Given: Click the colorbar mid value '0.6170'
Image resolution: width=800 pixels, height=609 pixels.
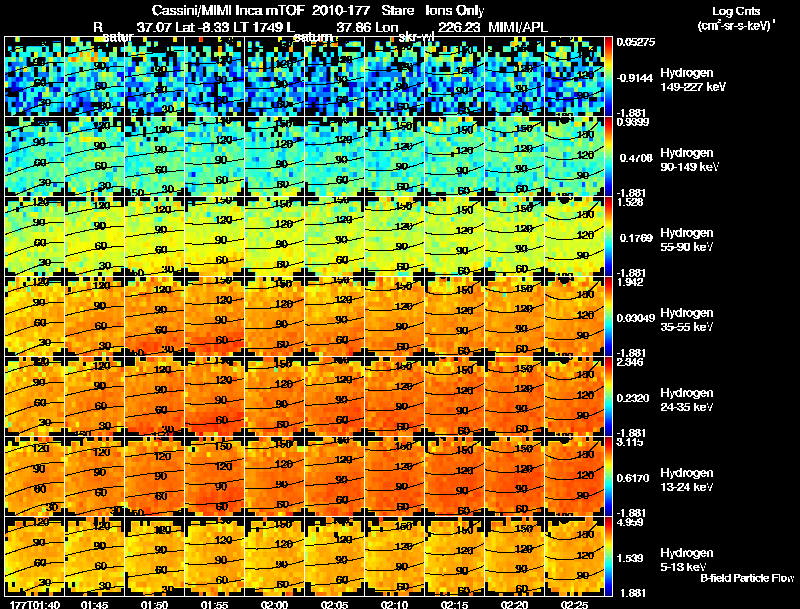Looking at the screenshot, I should pyautogui.click(x=633, y=478).
